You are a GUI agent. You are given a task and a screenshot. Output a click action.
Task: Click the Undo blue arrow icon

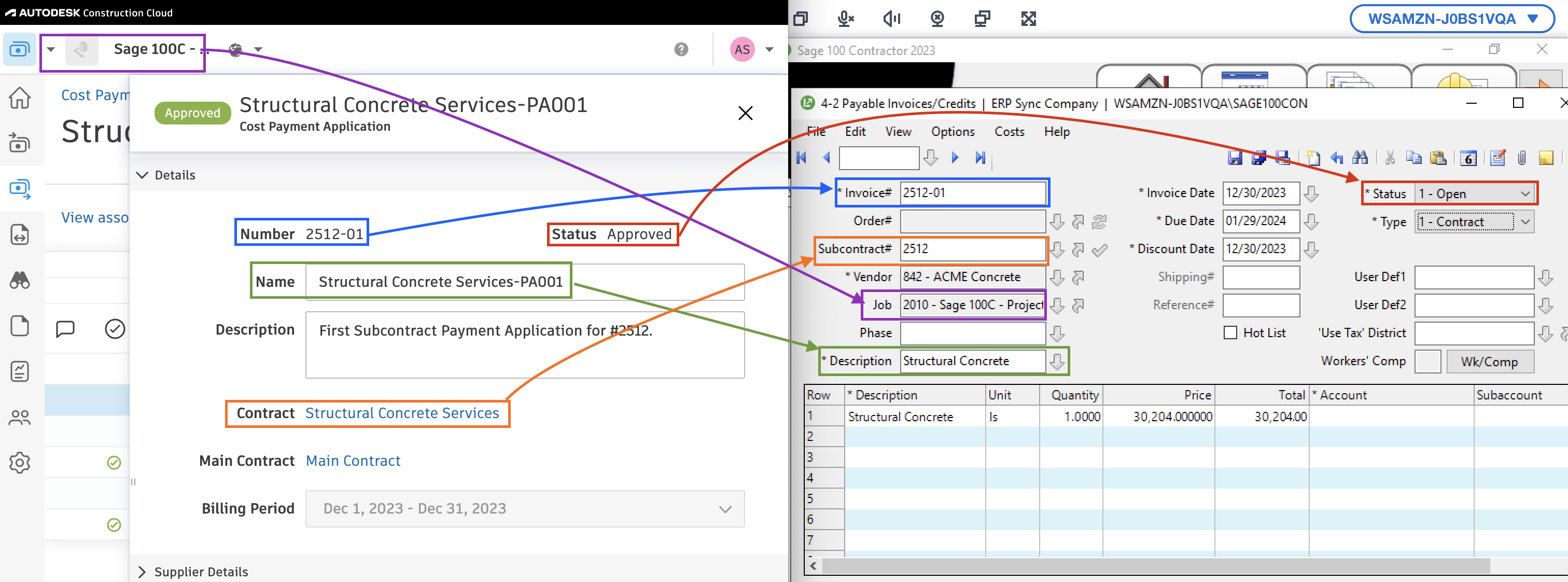coord(1337,158)
